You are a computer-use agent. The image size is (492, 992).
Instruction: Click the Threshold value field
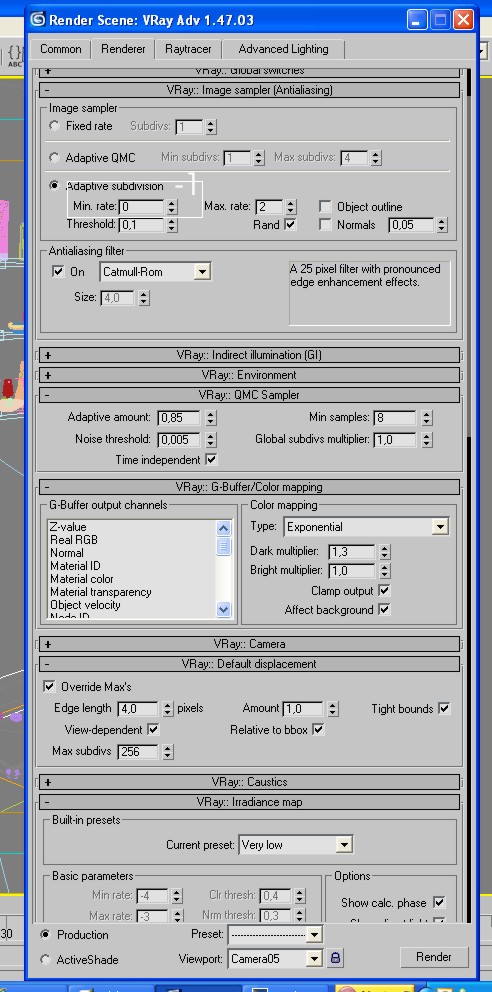(142, 225)
